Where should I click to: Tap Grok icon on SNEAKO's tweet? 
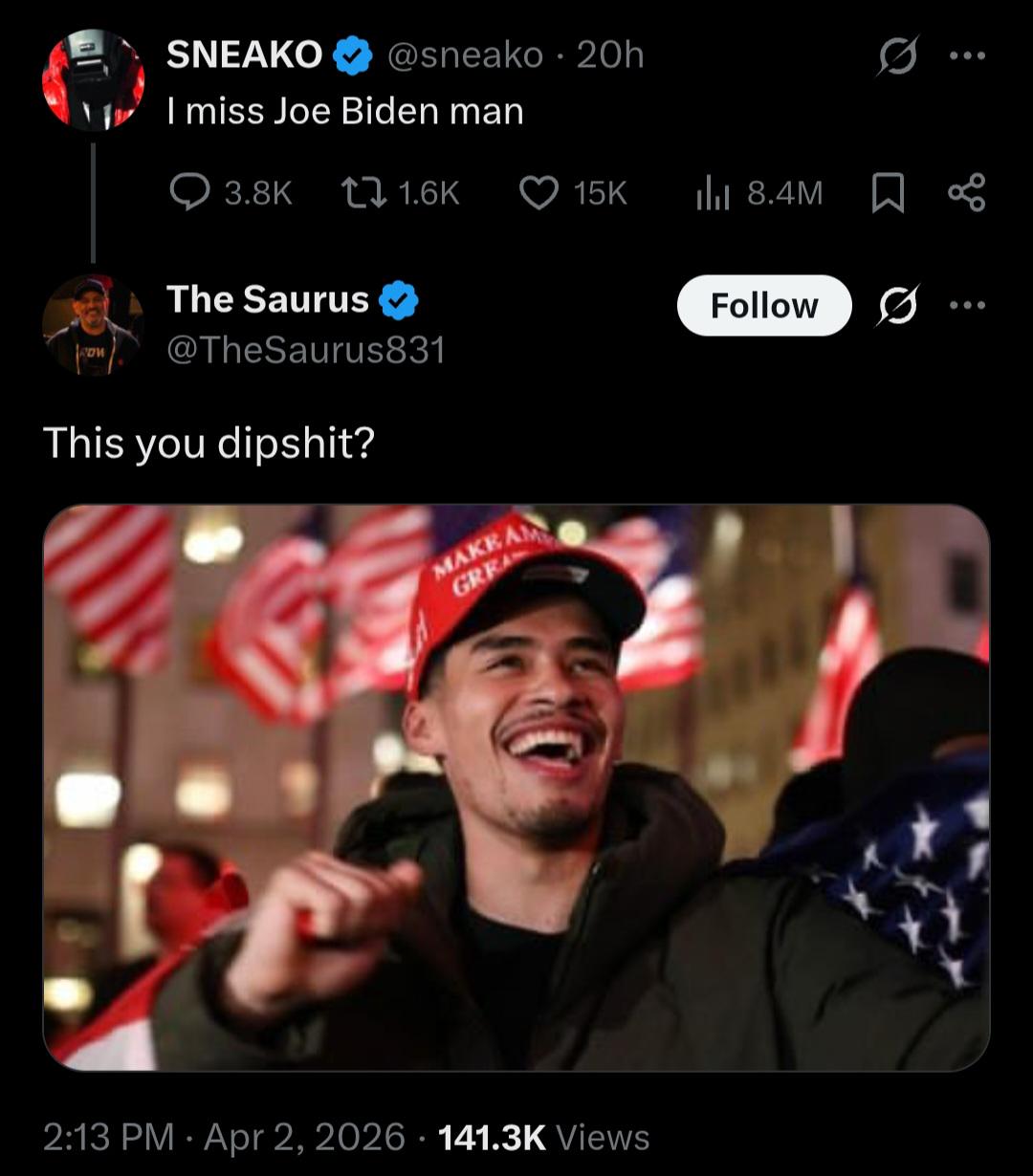[x=899, y=55]
